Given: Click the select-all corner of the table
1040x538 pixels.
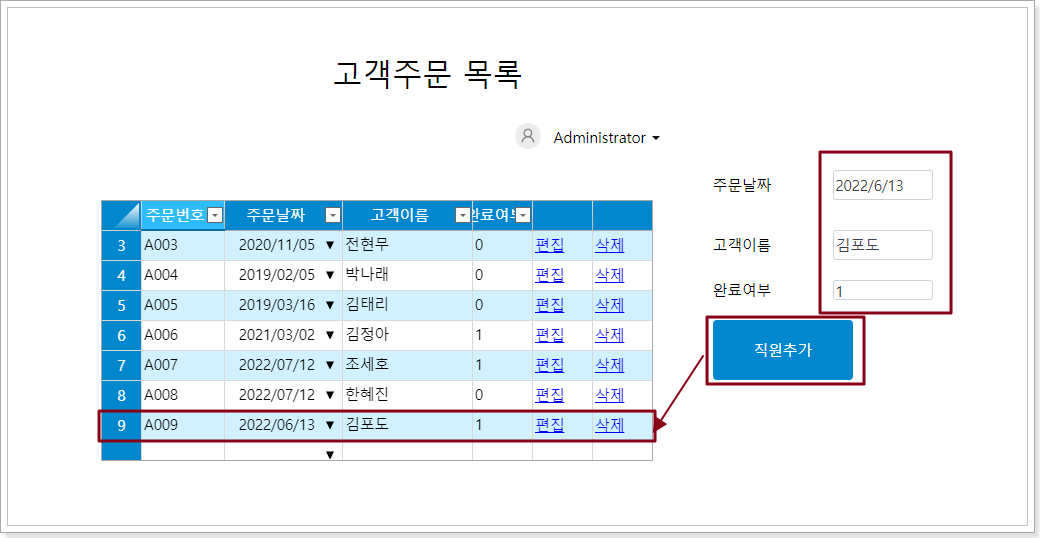Looking at the screenshot, I should click(x=121, y=215).
